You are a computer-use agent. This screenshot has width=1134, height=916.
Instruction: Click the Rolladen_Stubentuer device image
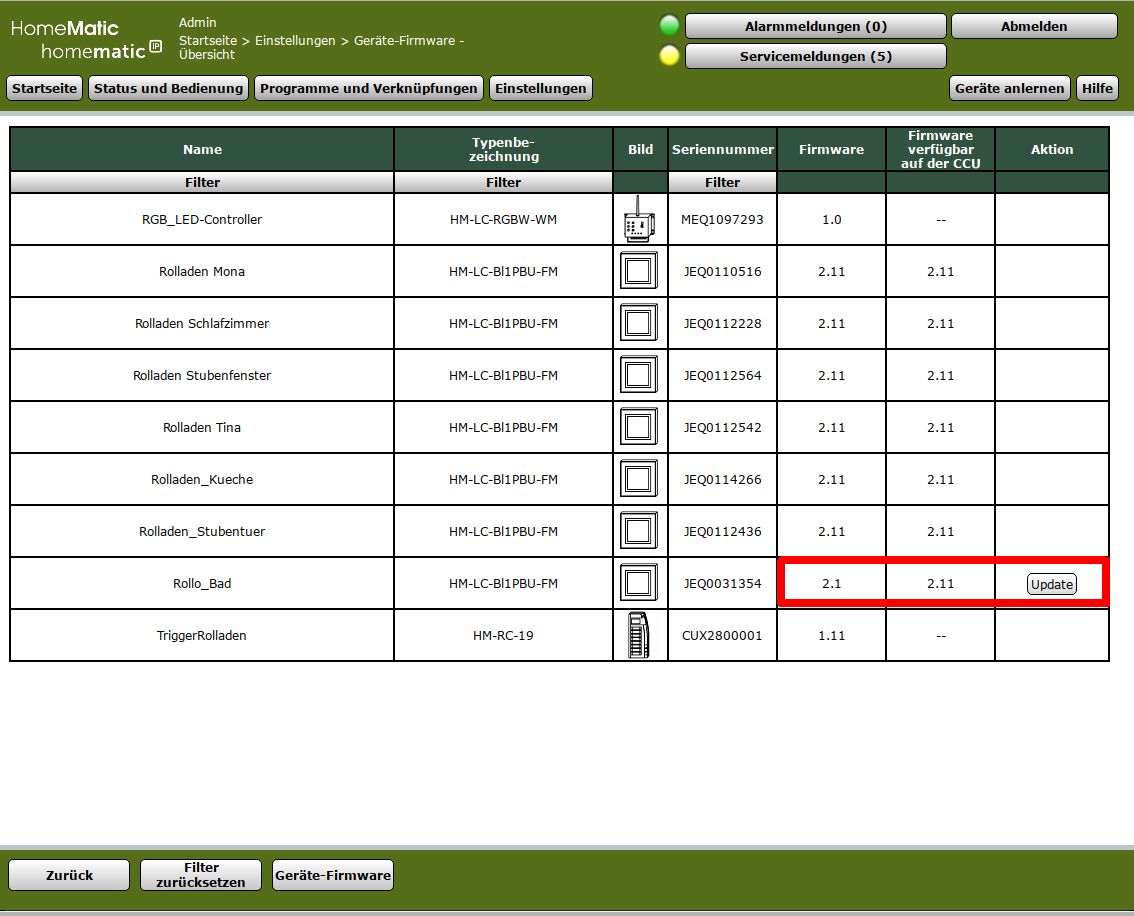point(639,531)
